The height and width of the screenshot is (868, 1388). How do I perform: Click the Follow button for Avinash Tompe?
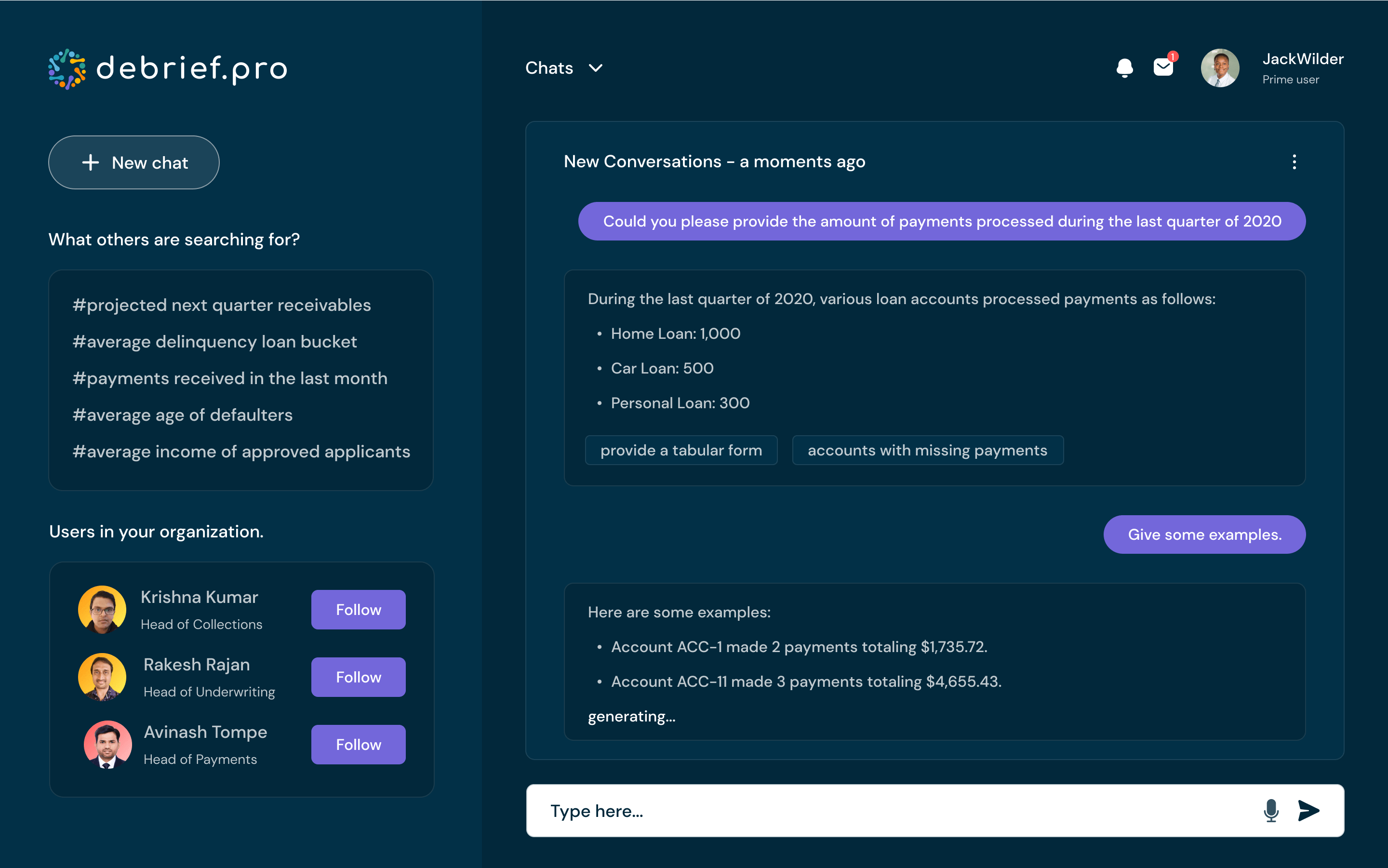pyautogui.click(x=358, y=744)
